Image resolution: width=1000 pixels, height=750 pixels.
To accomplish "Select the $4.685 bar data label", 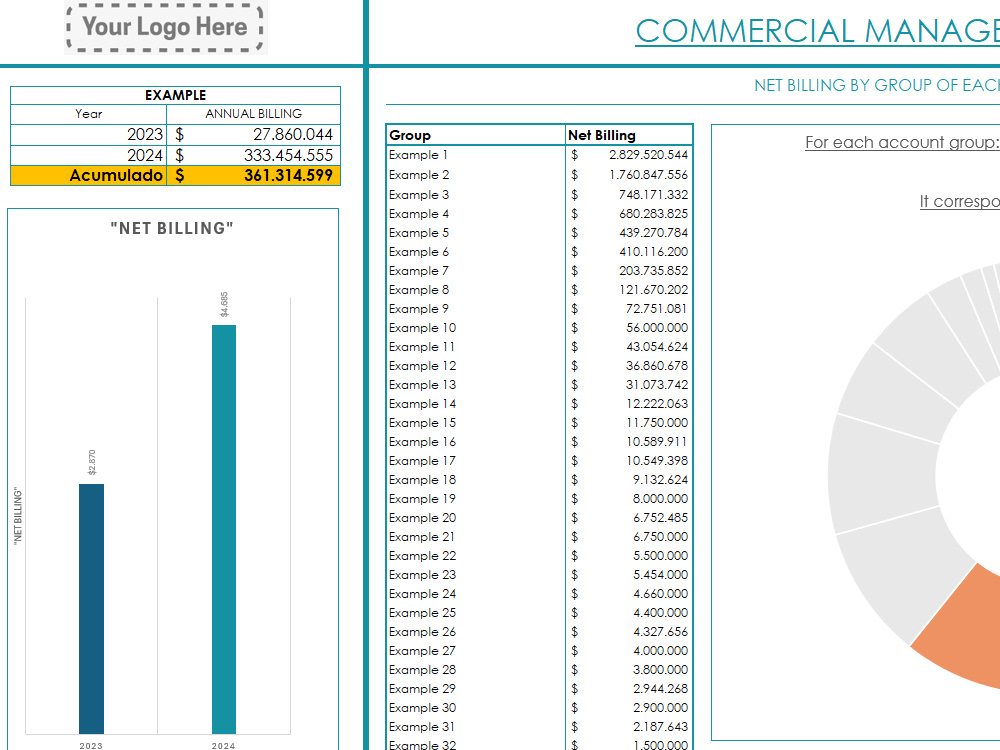I will (224, 304).
